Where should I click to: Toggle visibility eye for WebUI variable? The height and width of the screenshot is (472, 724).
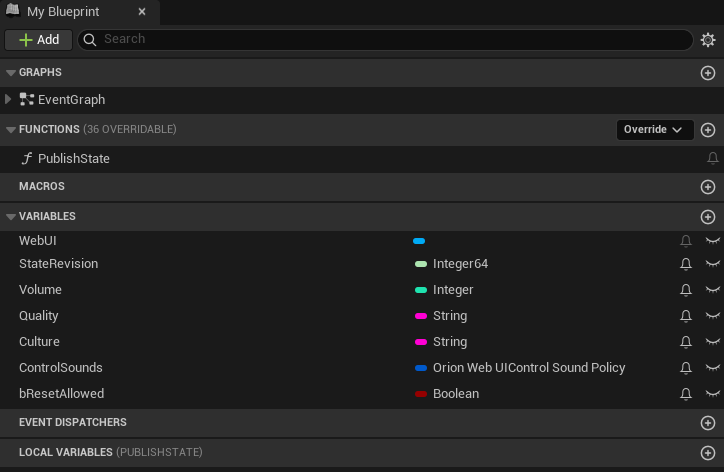tap(712, 240)
